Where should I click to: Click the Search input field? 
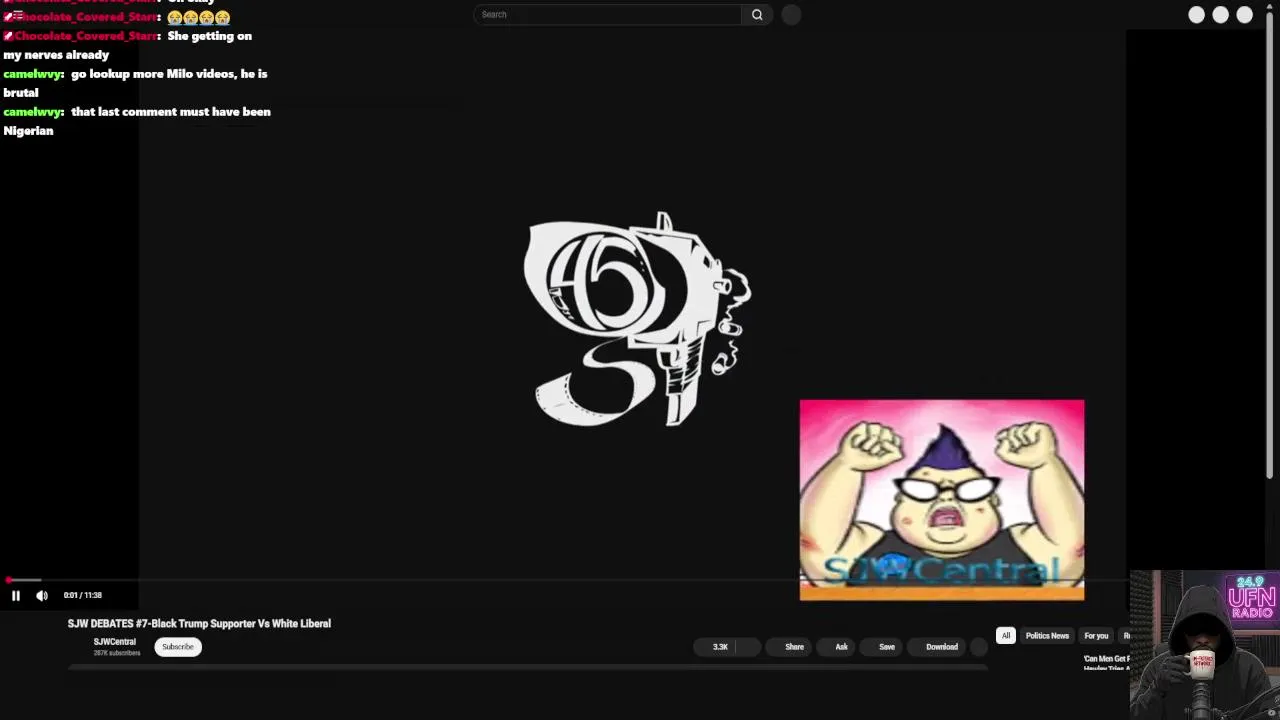coord(607,14)
